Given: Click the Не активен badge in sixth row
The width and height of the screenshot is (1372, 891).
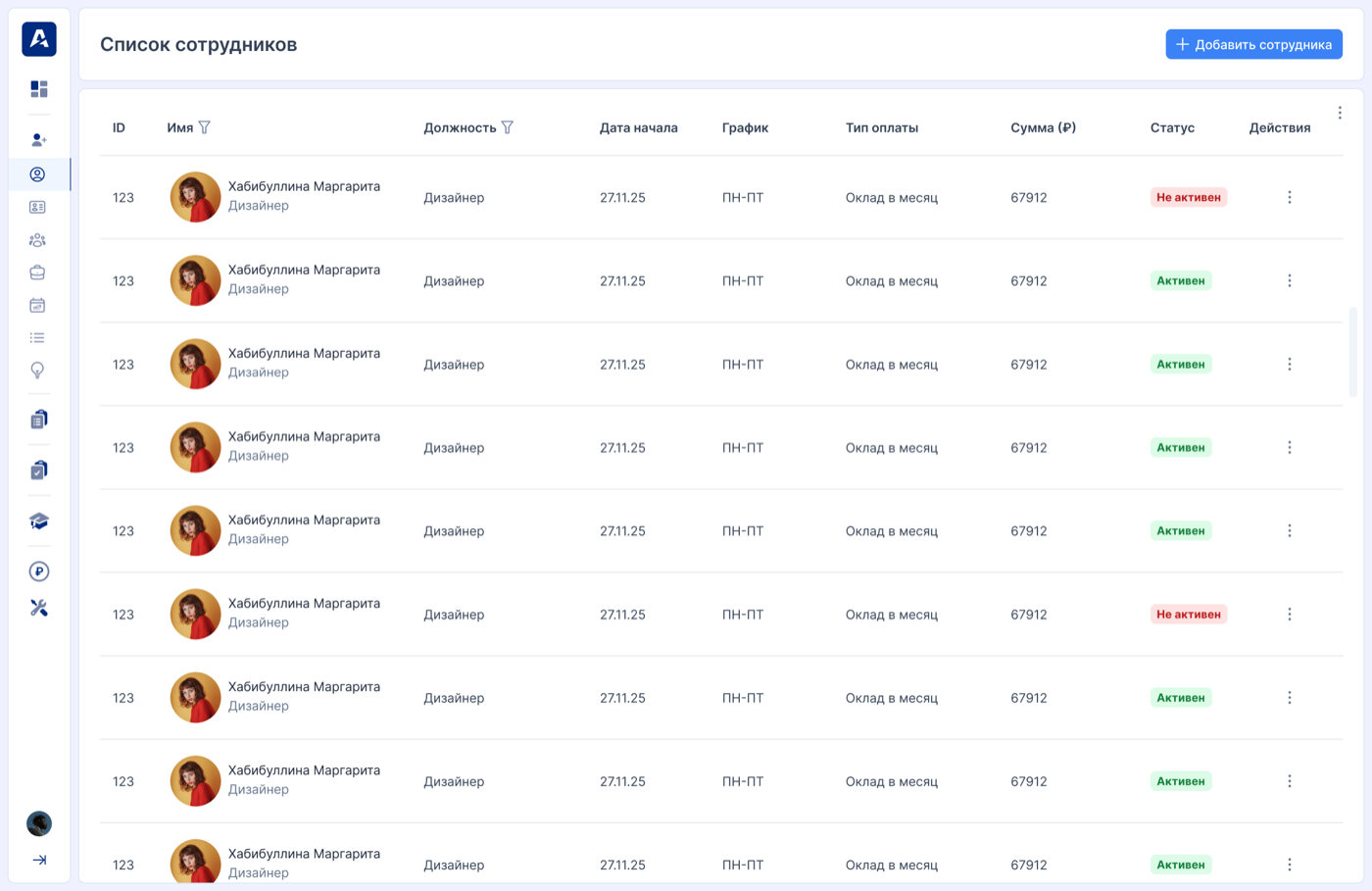Looking at the screenshot, I should 1189,614.
